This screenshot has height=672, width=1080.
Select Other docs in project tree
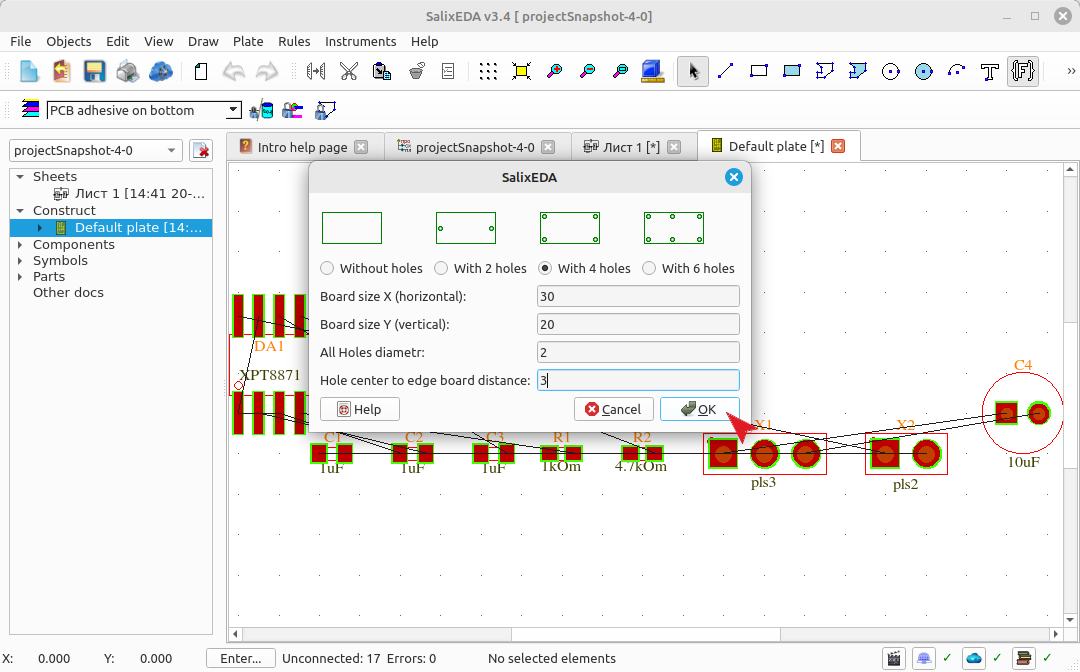68,293
